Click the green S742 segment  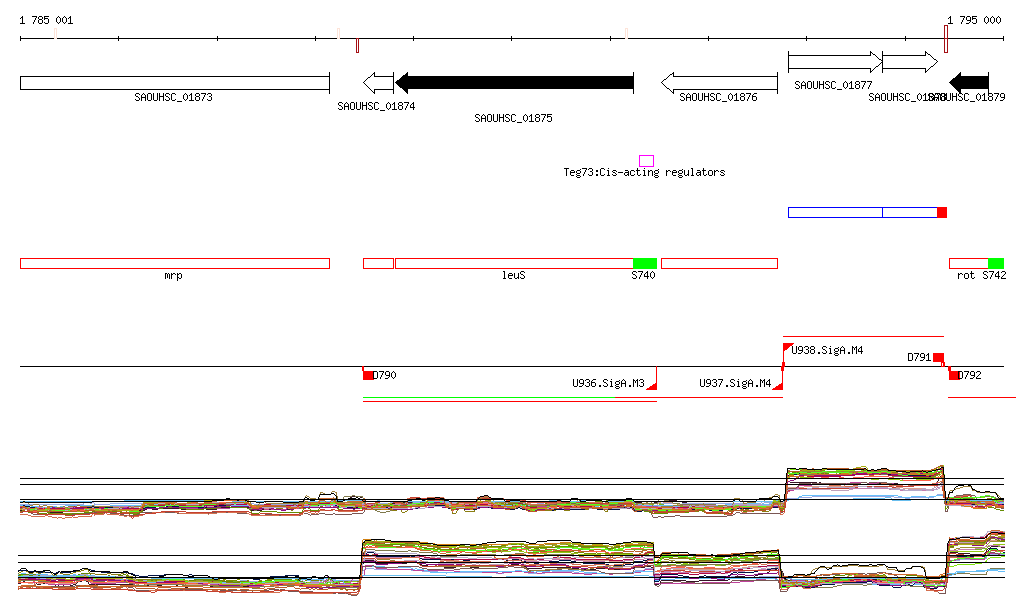click(x=996, y=264)
